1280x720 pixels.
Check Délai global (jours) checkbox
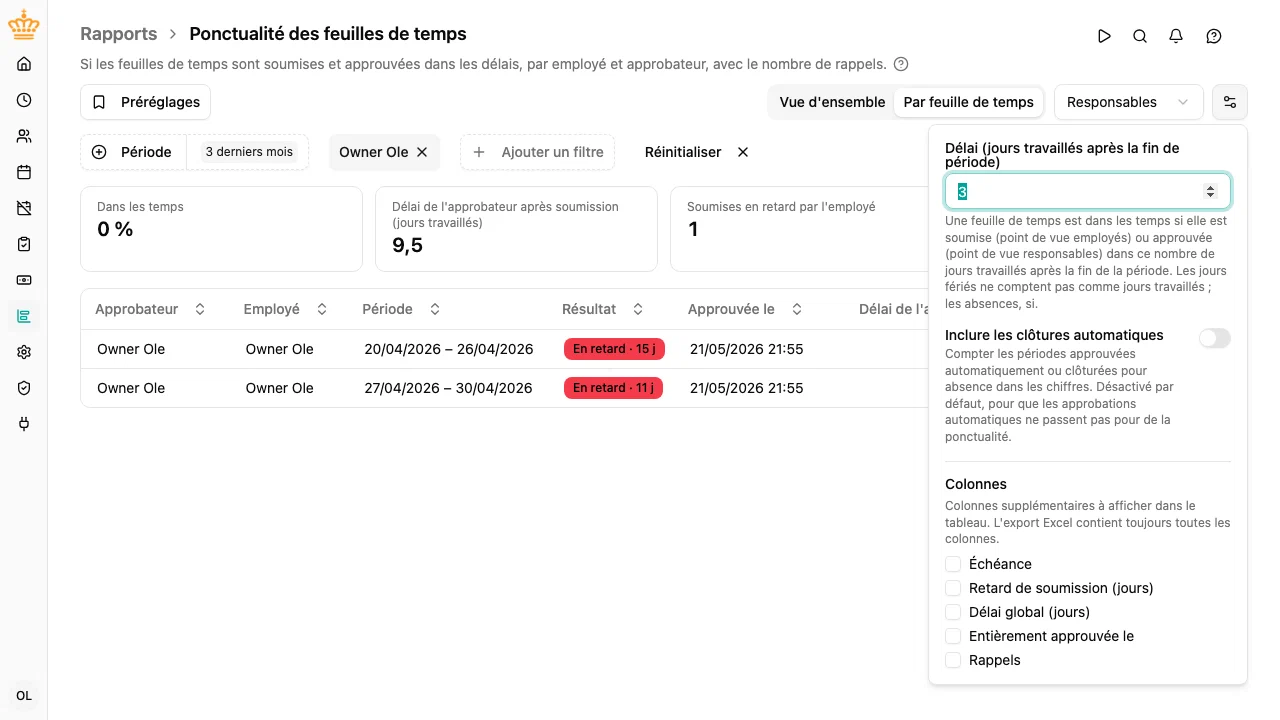coord(953,612)
